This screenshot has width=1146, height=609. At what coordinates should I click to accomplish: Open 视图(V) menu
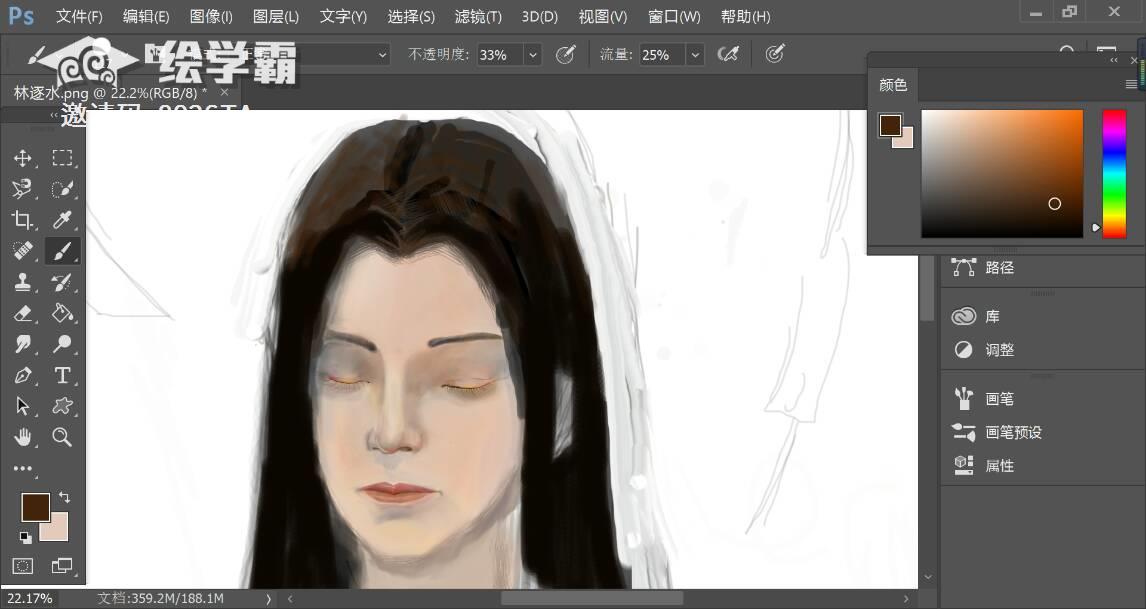603,16
